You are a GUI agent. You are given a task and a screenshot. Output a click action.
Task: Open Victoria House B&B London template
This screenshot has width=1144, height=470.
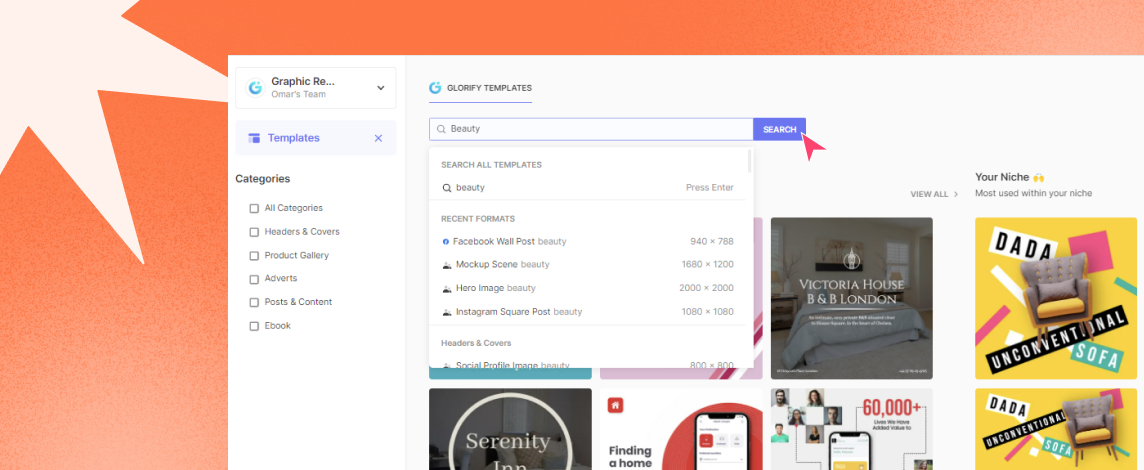(x=851, y=298)
